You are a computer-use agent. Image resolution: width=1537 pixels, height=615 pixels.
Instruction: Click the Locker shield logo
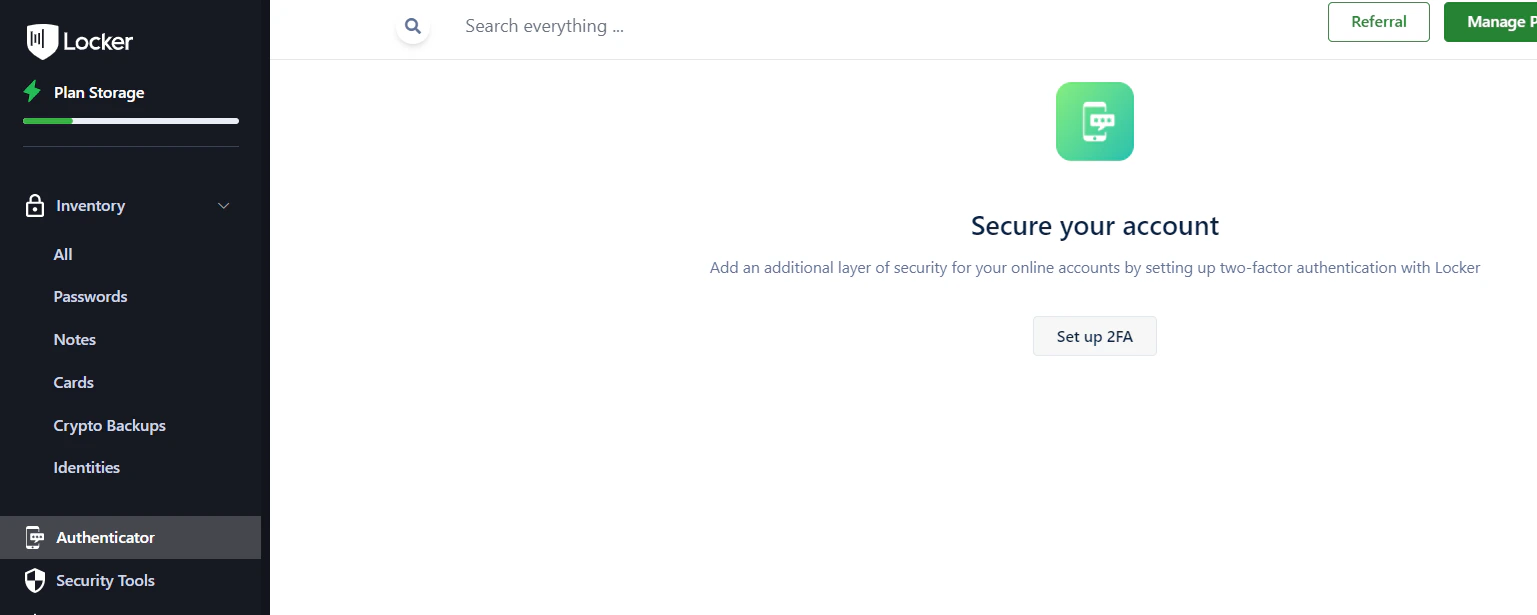click(41, 41)
